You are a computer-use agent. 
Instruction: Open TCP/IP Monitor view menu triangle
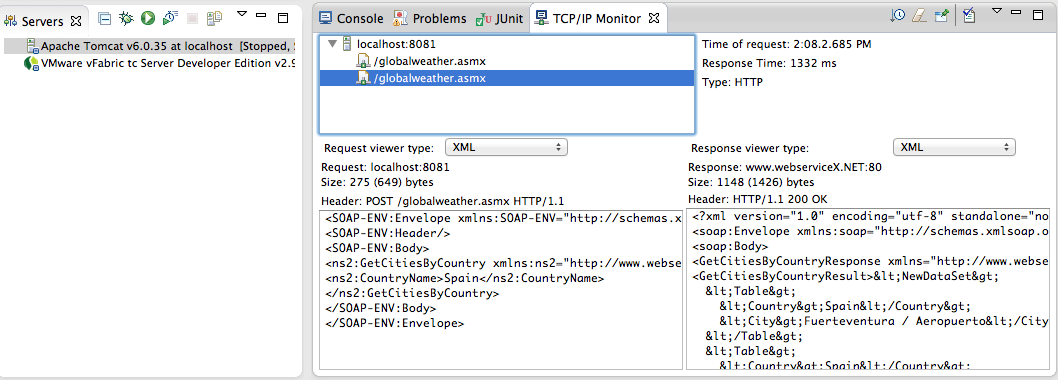(997, 11)
